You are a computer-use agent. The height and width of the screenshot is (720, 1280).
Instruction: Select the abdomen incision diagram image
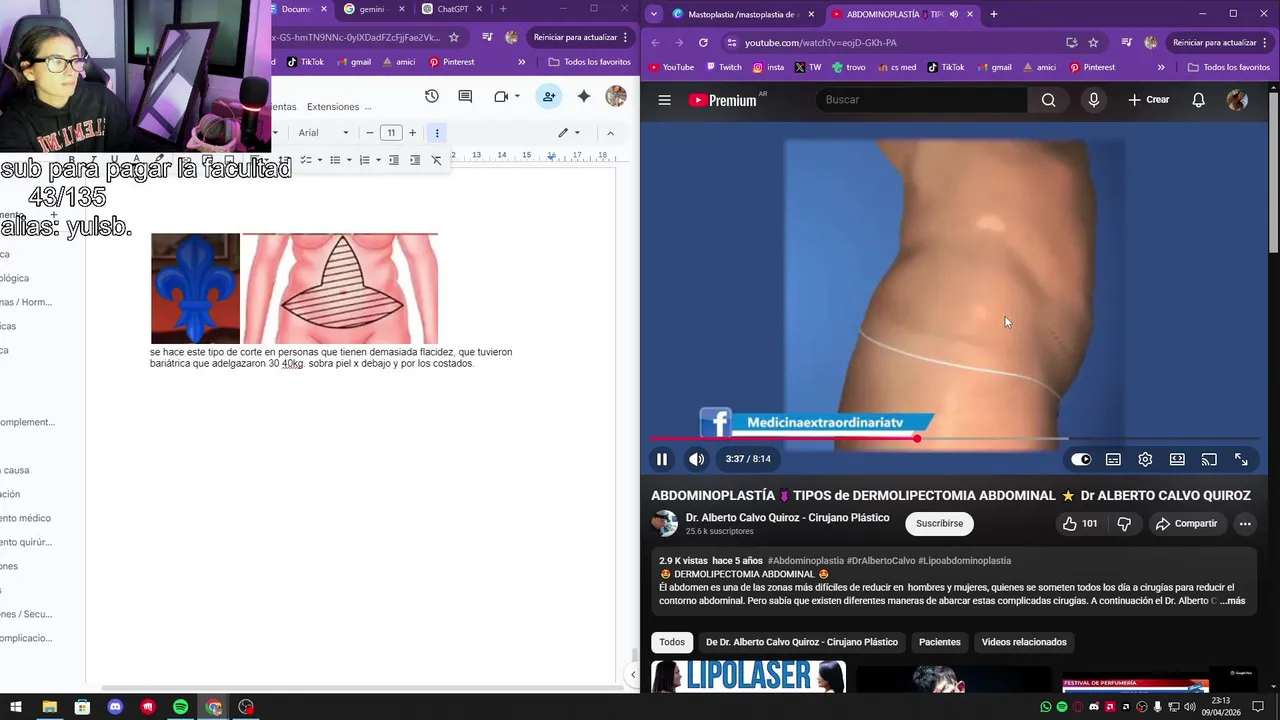click(340, 288)
